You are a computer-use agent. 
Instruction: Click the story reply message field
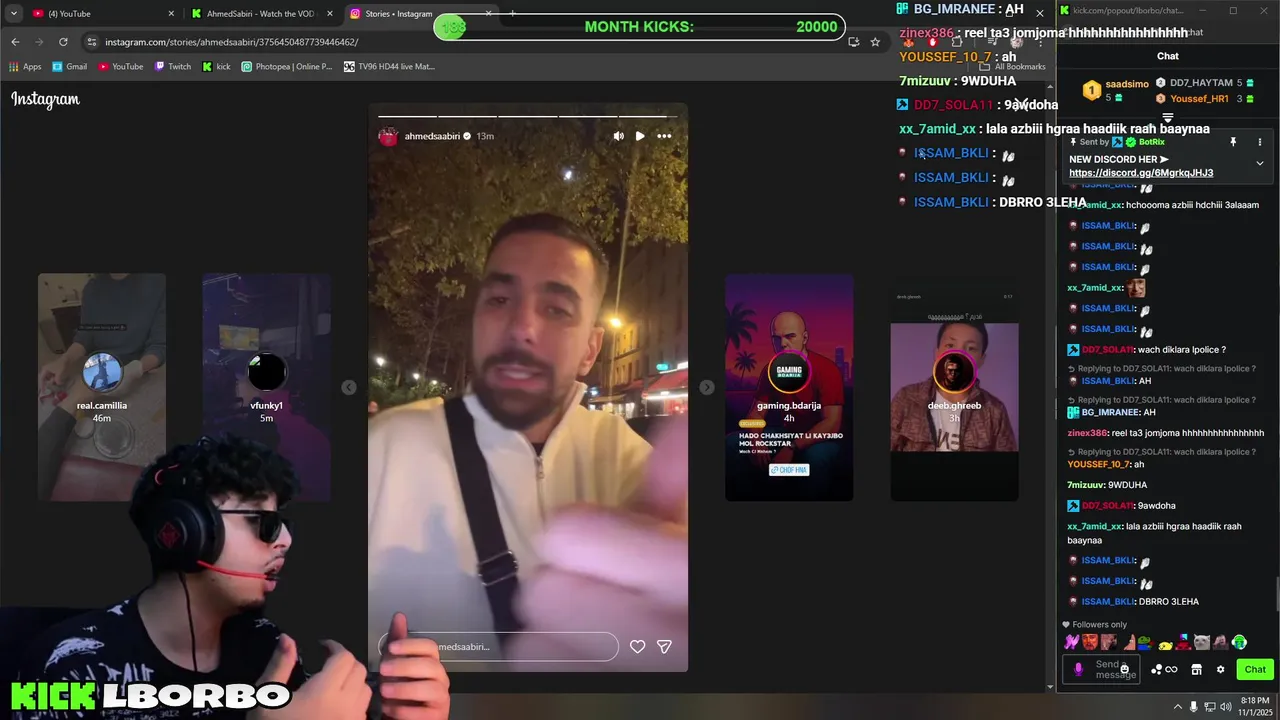tap(499, 647)
